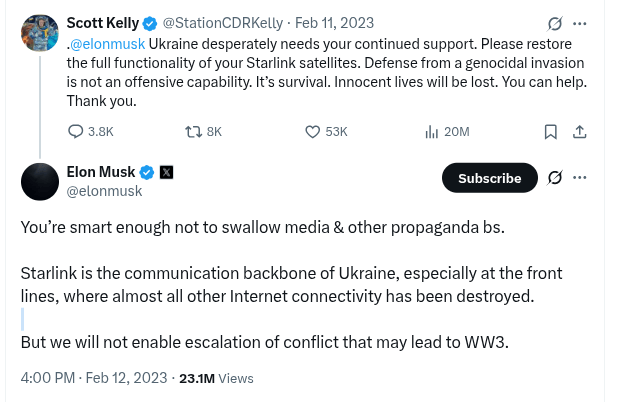The height and width of the screenshot is (402, 619).
Task: Like Scott Kelly's tweet with the heart icon
Action: tap(312, 131)
